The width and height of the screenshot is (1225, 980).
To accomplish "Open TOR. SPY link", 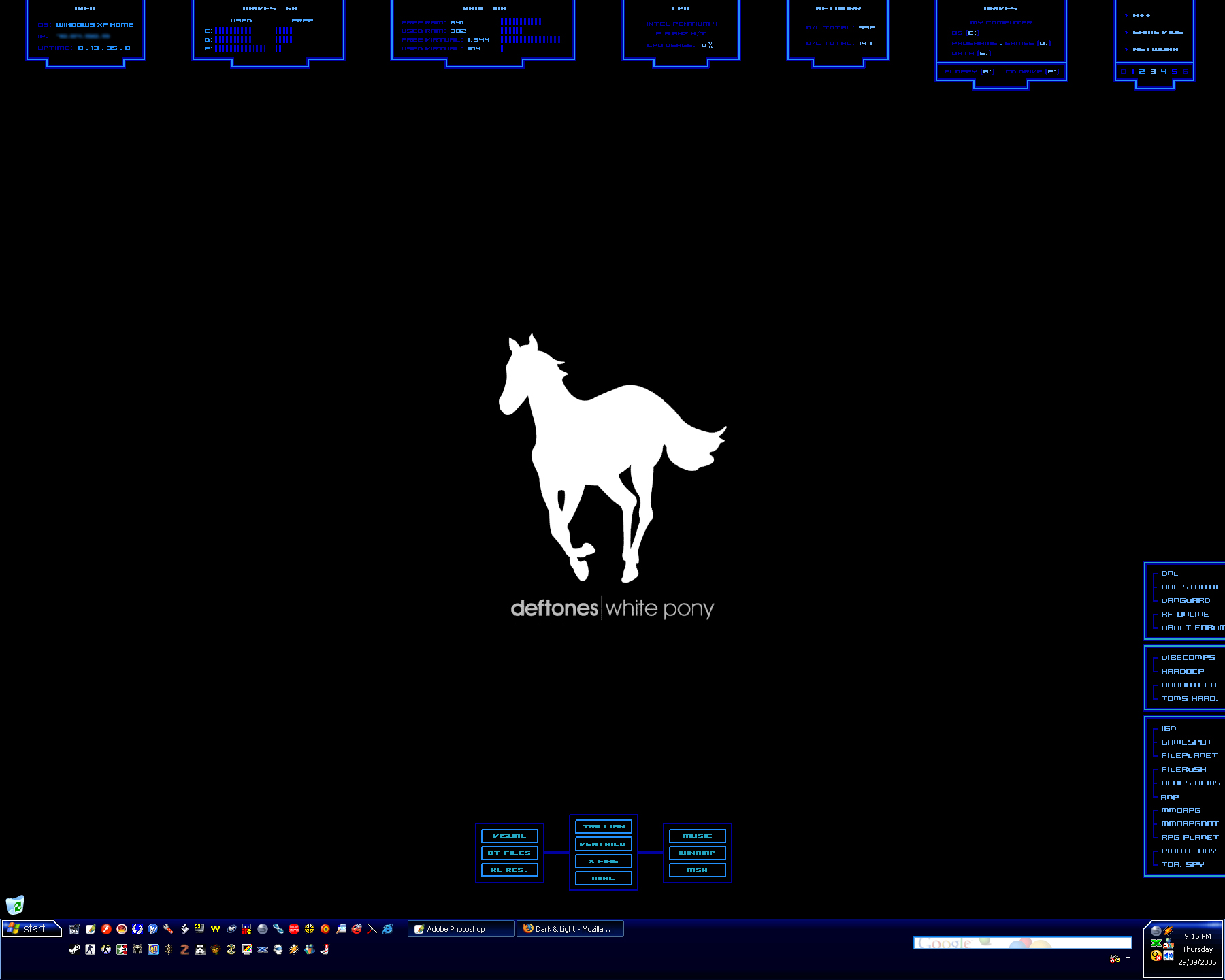I will pyautogui.click(x=1183, y=865).
